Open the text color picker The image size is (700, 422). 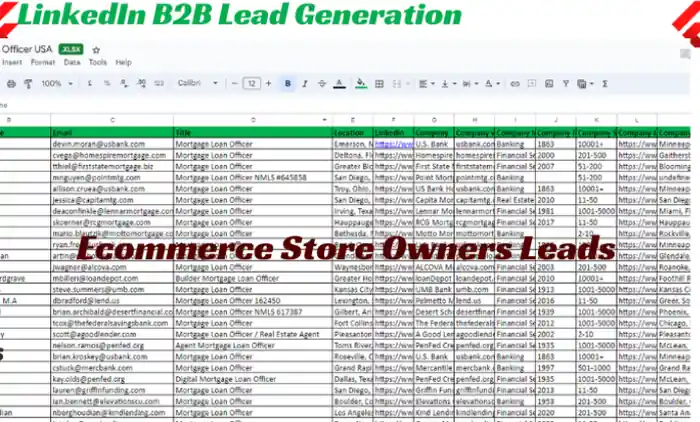pos(339,84)
